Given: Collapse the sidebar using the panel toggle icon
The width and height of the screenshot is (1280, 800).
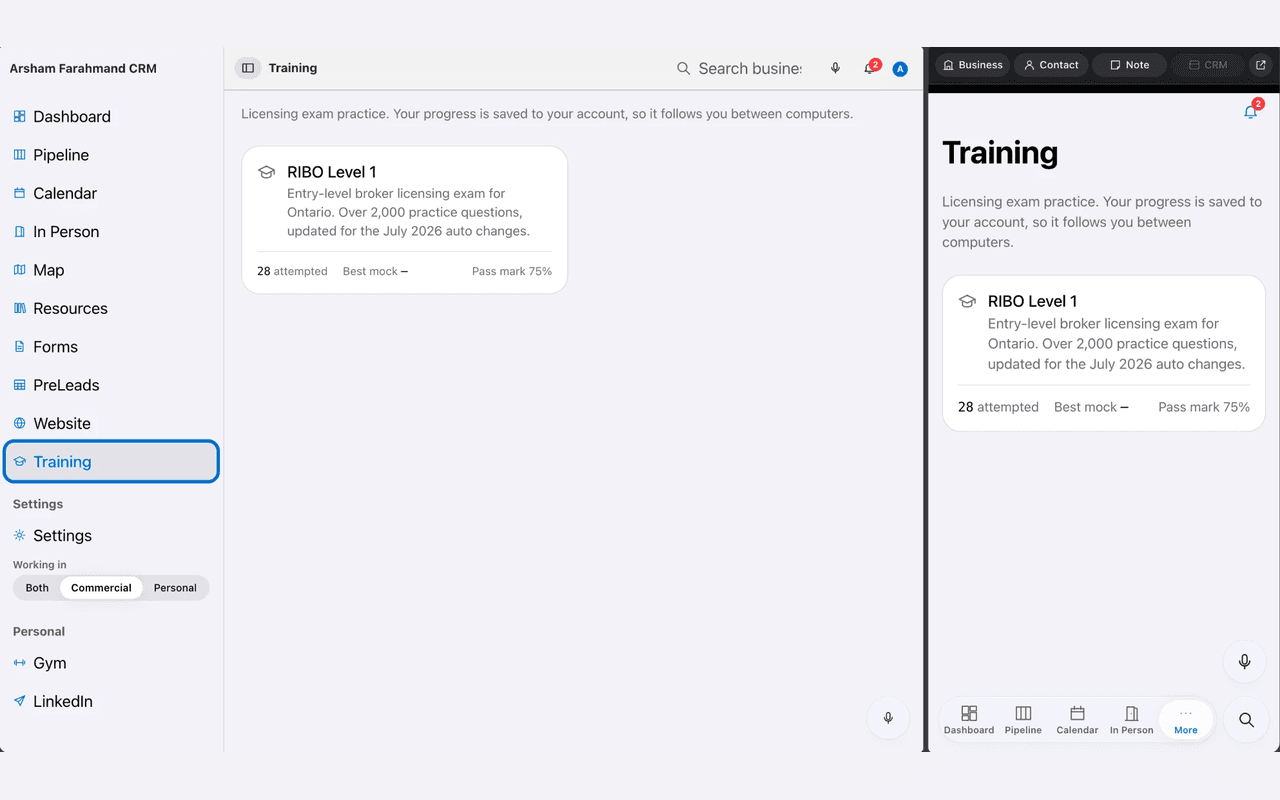Looking at the screenshot, I should [x=248, y=68].
